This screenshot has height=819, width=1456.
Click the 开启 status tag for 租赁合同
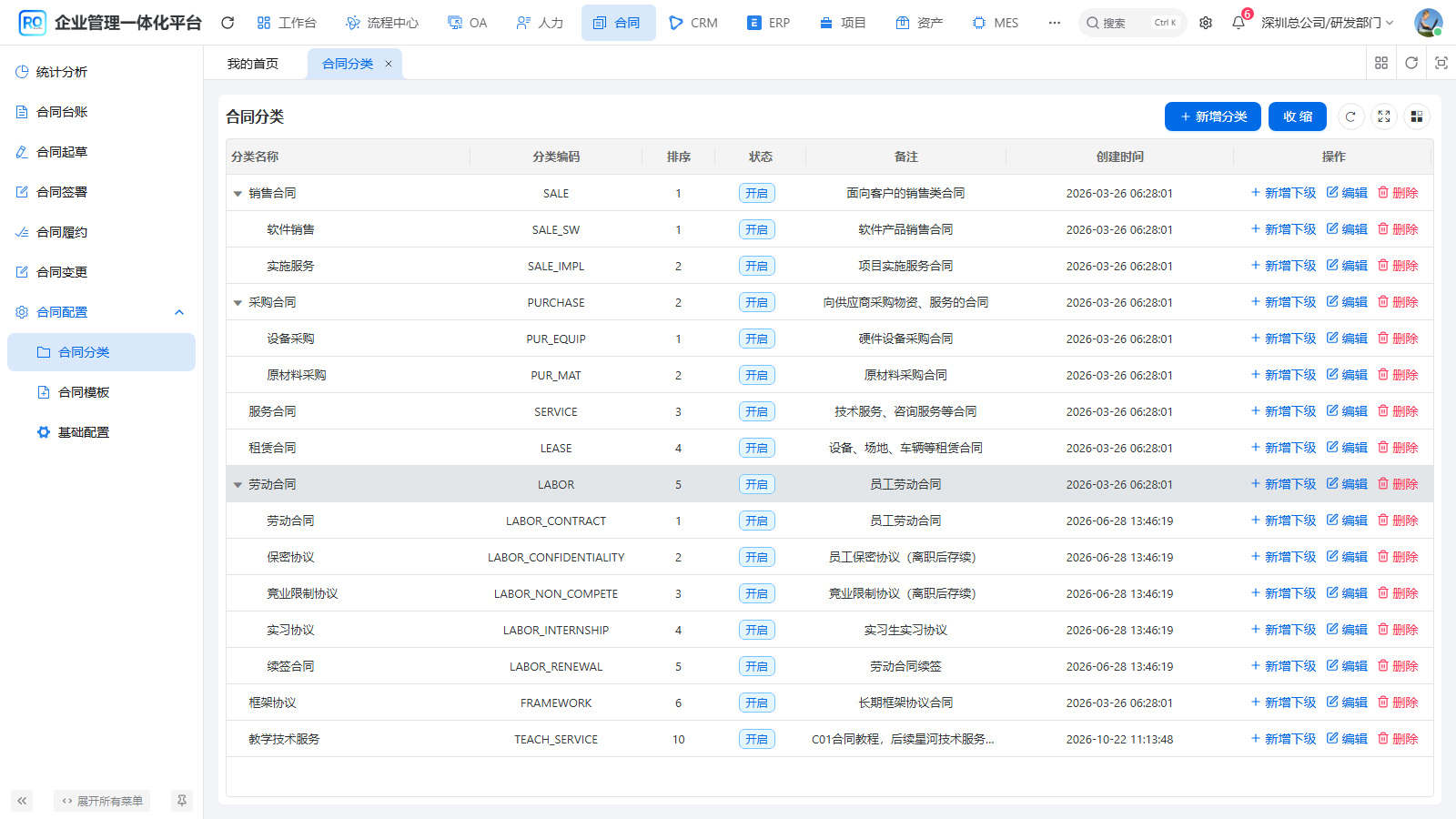coord(757,448)
